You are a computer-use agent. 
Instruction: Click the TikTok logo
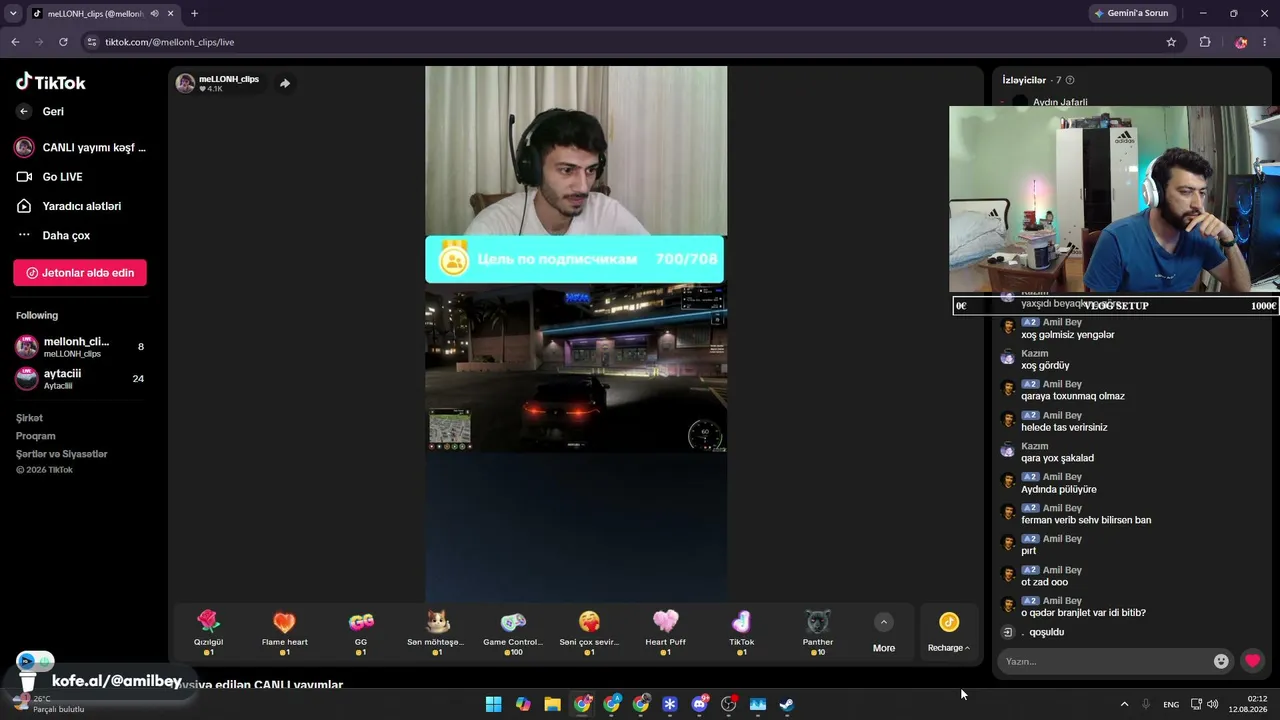pyautogui.click(x=51, y=82)
